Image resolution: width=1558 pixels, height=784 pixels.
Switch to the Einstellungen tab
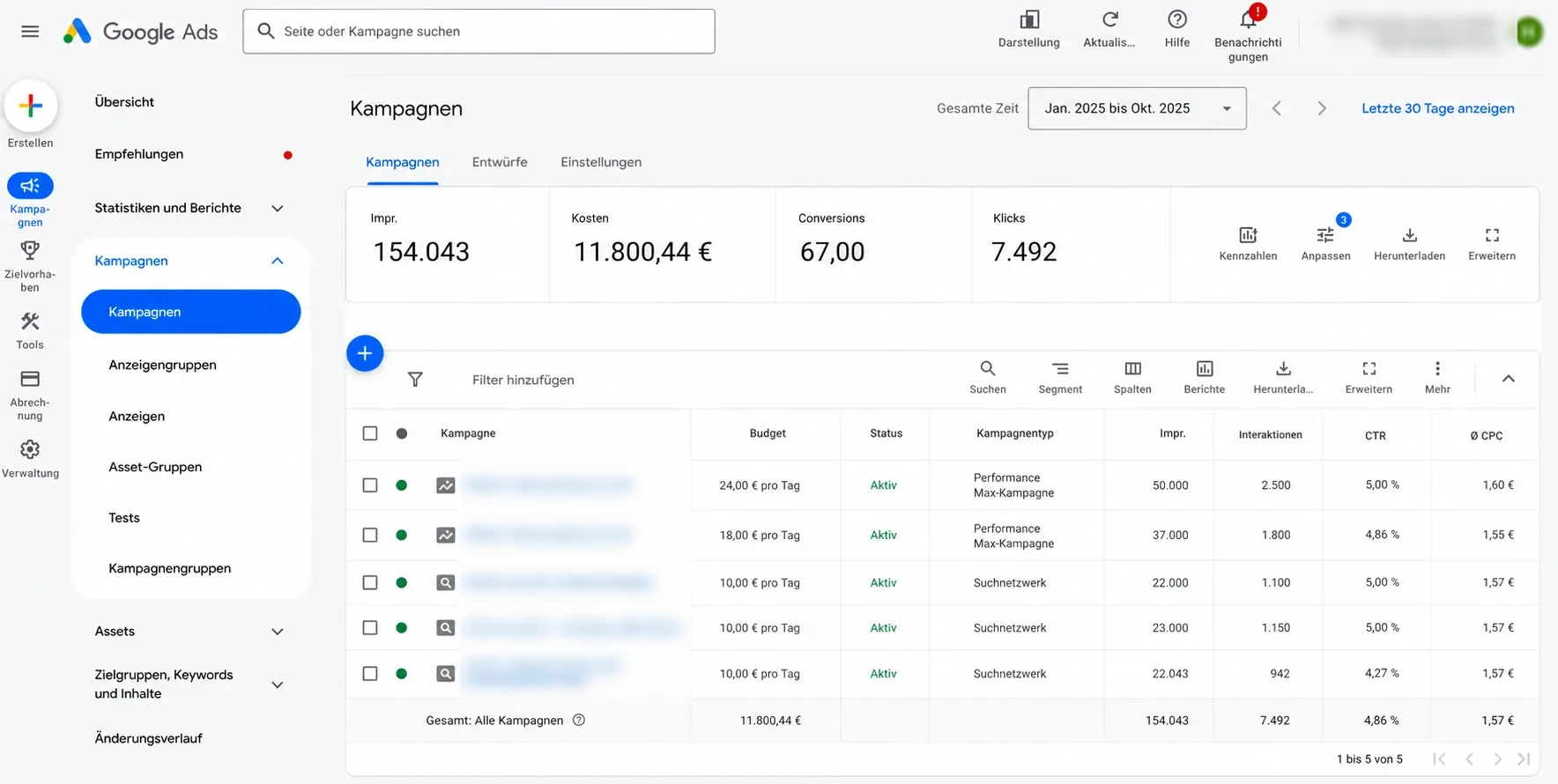[601, 162]
